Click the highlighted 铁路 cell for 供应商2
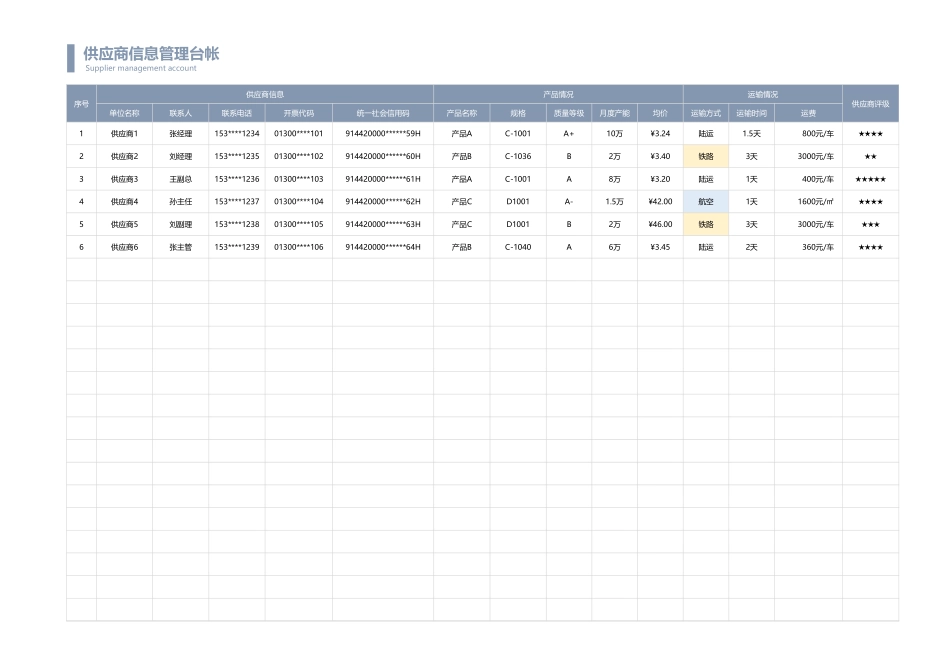 pyautogui.click(x=707, y=156)
